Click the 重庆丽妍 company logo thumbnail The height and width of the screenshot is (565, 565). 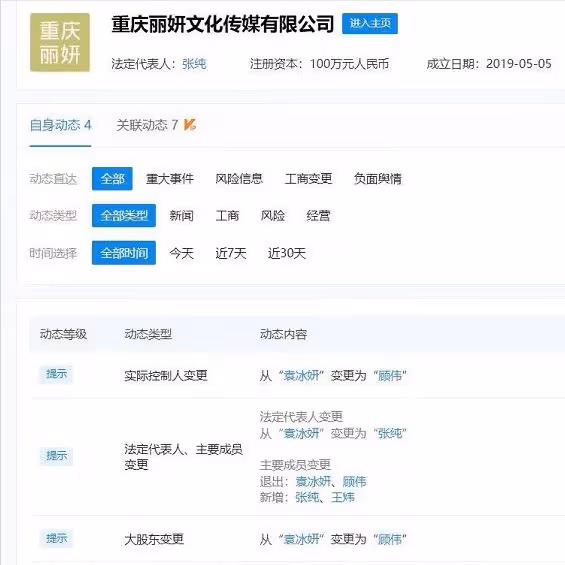60,42
